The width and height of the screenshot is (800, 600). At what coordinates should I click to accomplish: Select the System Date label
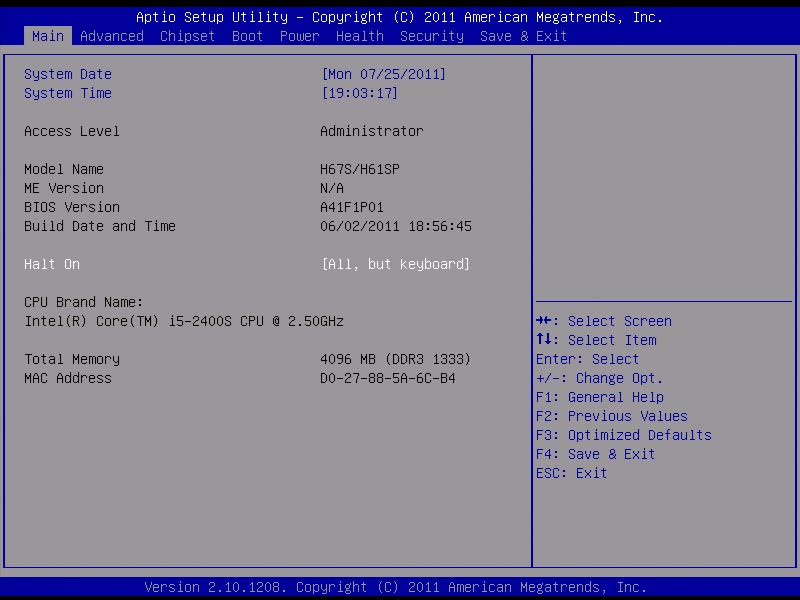click(68, 74)
